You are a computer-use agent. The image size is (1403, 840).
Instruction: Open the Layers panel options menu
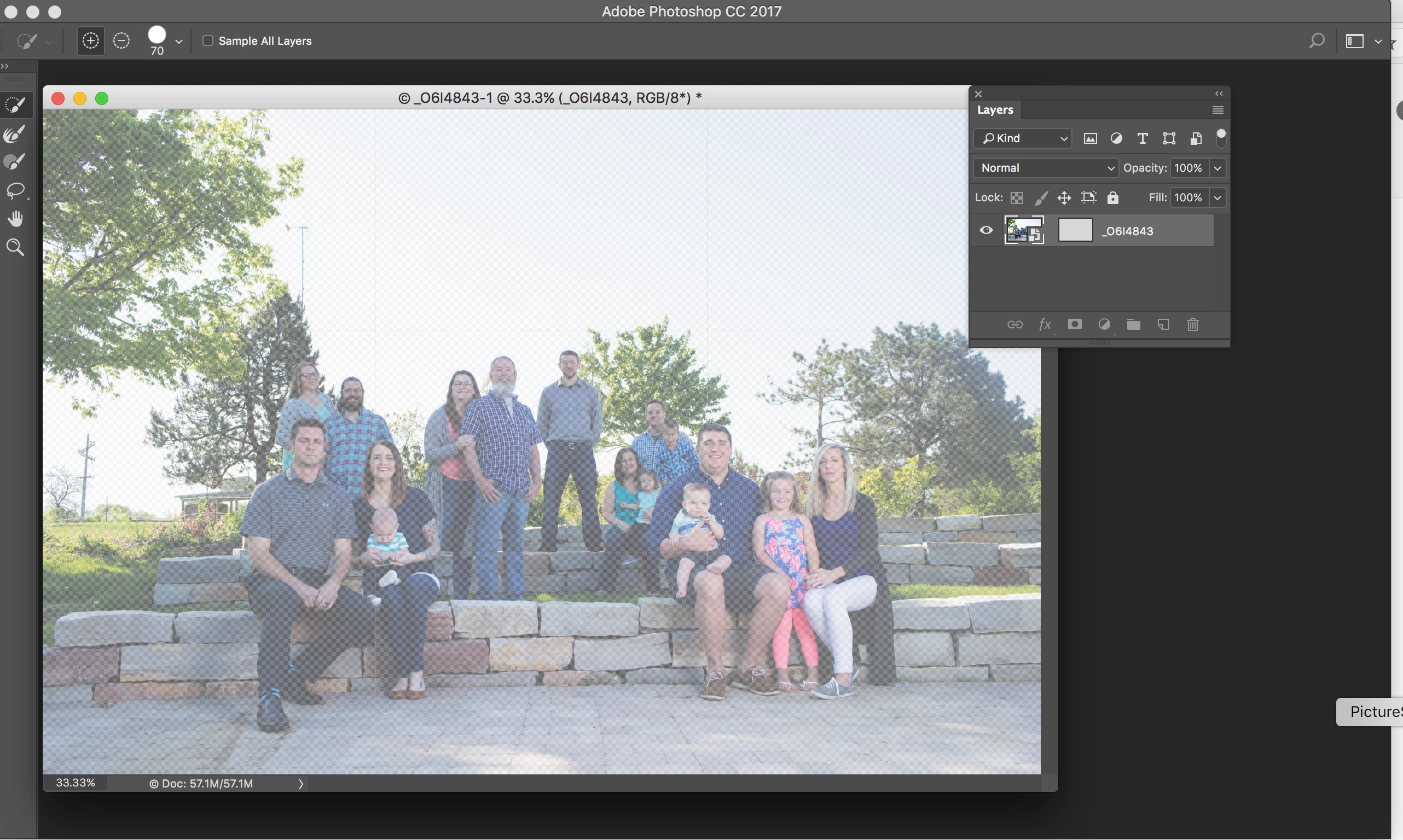pos(1218,110)
